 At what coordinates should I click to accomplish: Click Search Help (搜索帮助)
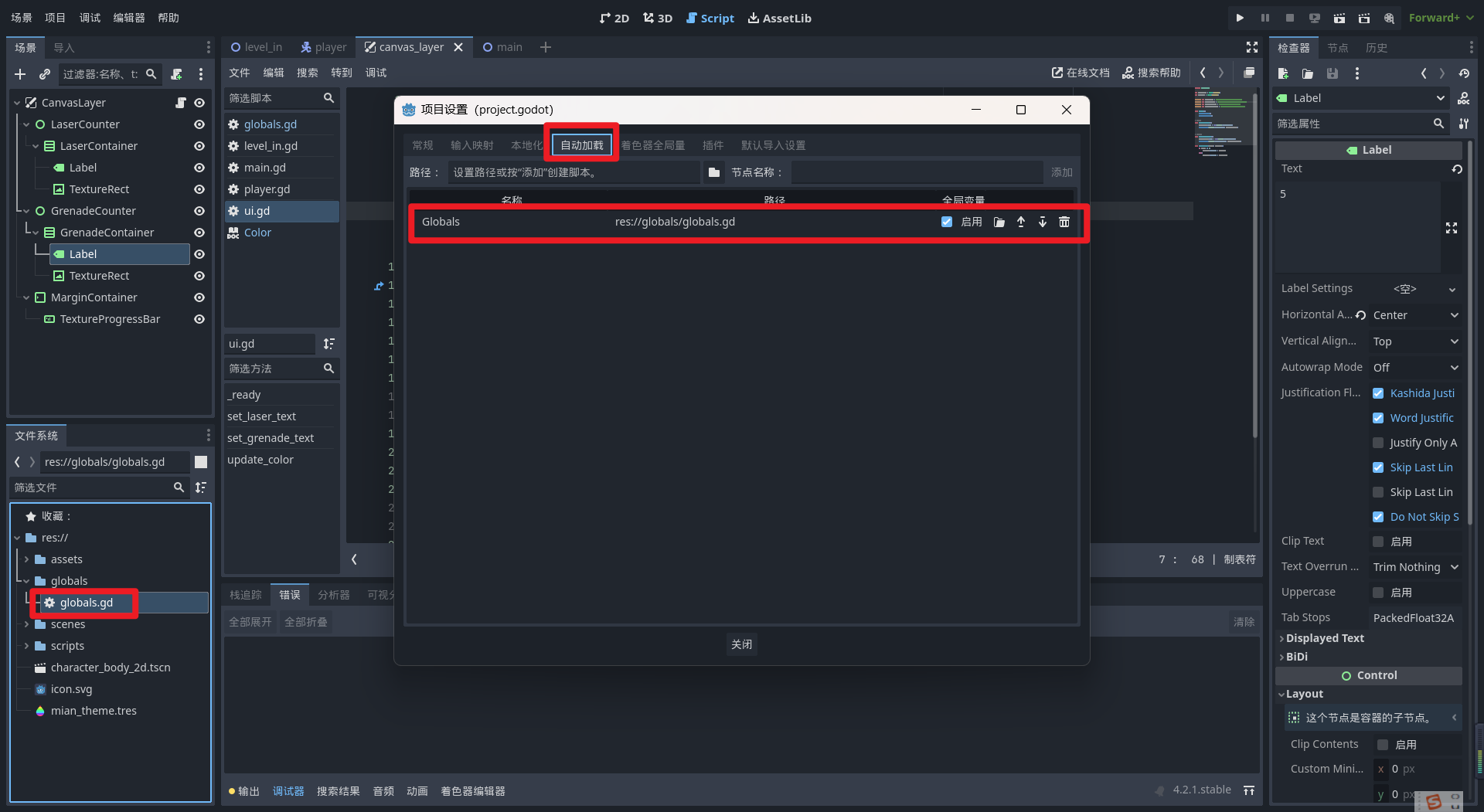click(1152, 73)
